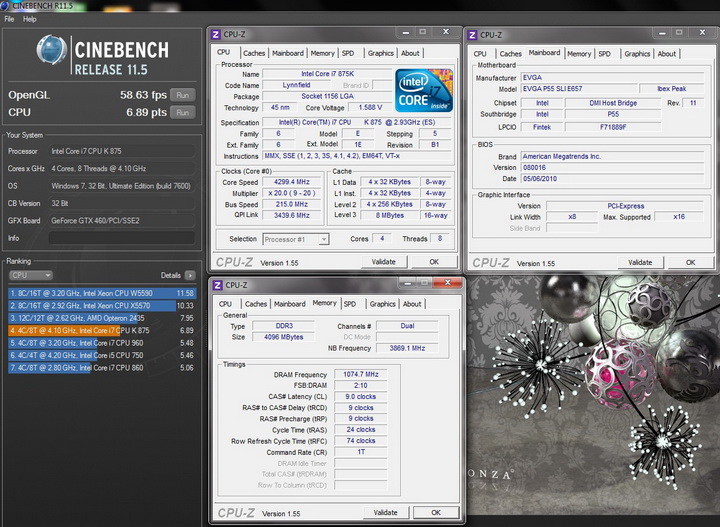Select ranking row Intel Xeon CPU X5570
This screenshot has height=527, width=720.
[x=102, y=305]
